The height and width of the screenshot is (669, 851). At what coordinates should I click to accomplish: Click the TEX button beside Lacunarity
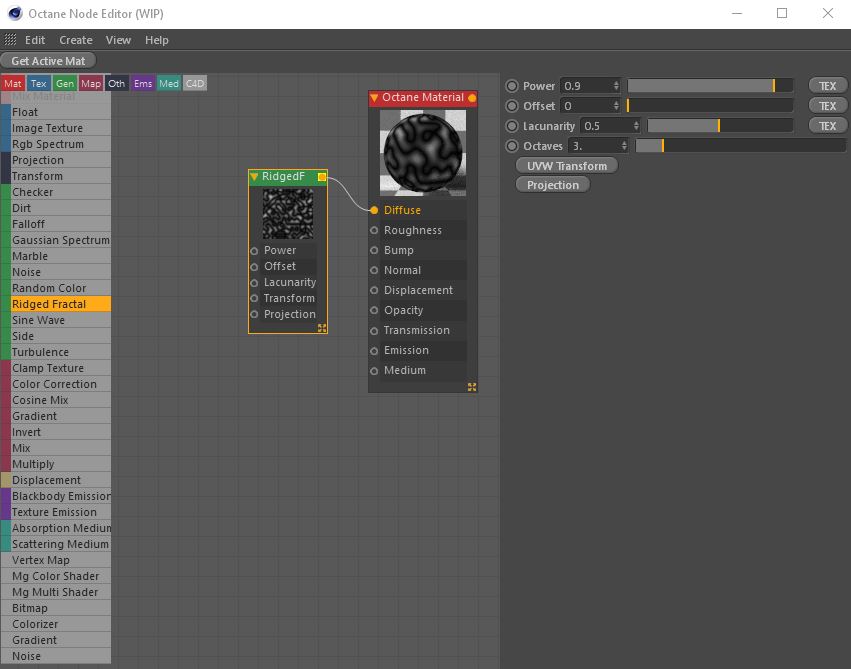tap(827, 125)
